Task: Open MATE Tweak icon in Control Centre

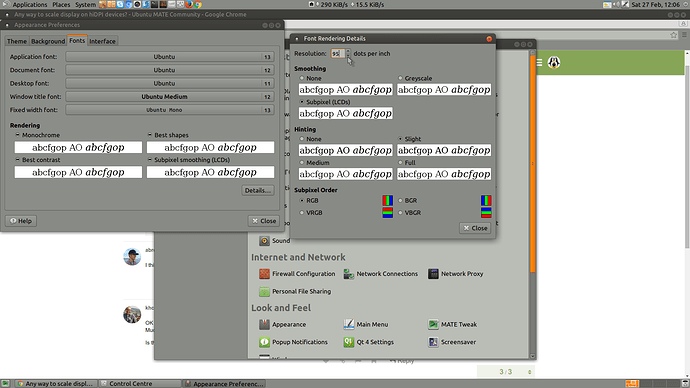Action: click(x=433, y=324)
